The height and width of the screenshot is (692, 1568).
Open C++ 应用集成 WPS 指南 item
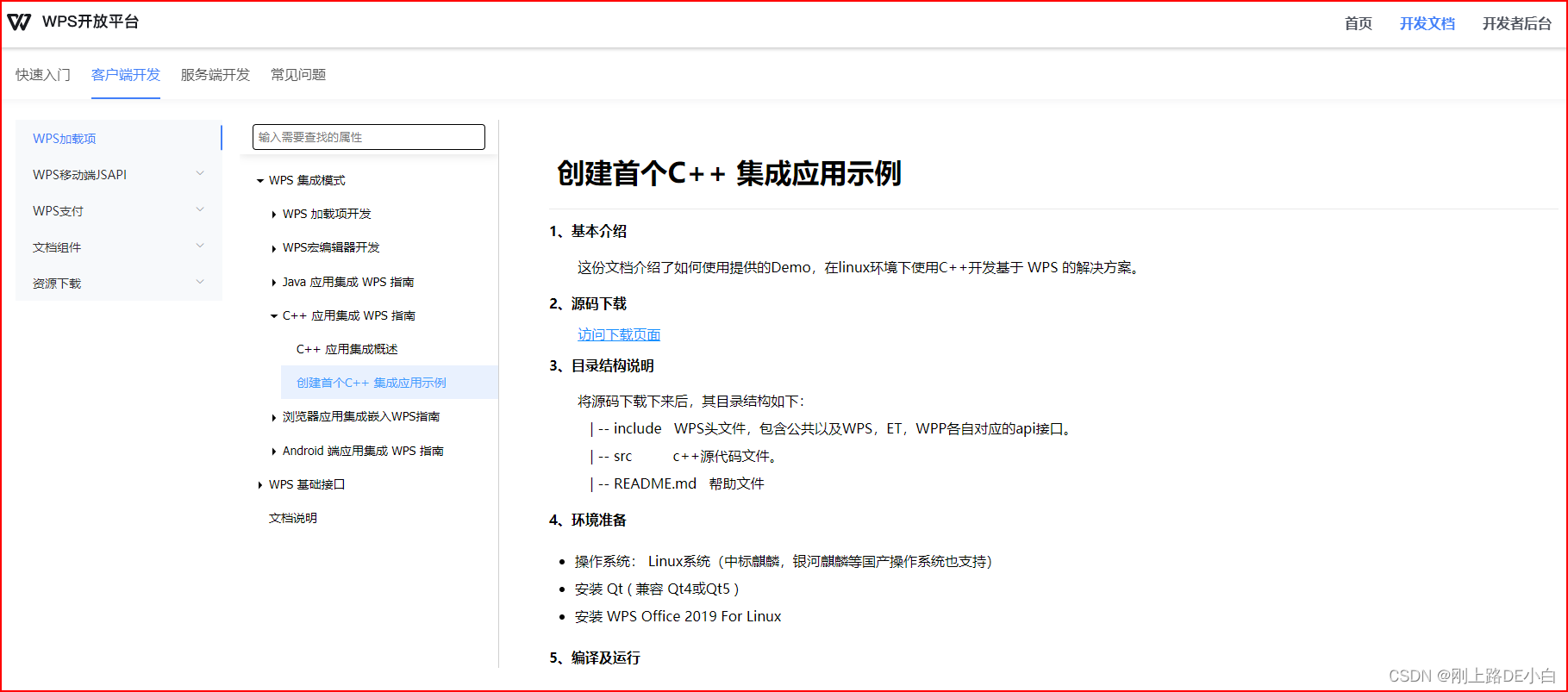349,315
